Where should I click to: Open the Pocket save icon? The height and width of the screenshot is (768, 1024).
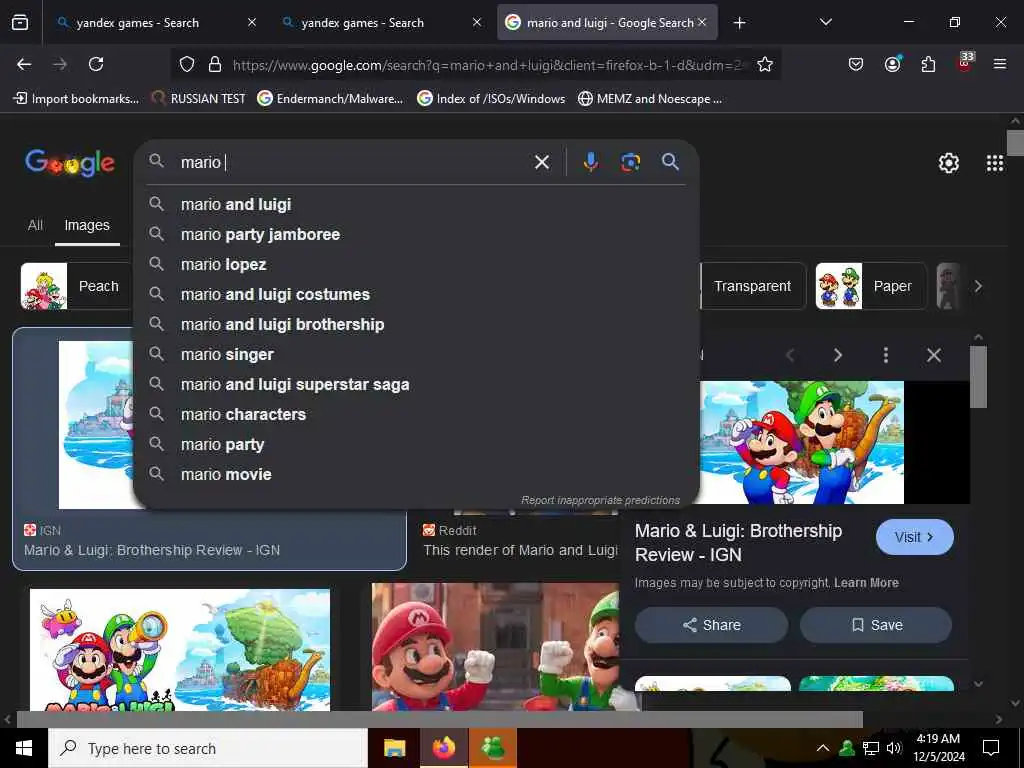(856, 64)
